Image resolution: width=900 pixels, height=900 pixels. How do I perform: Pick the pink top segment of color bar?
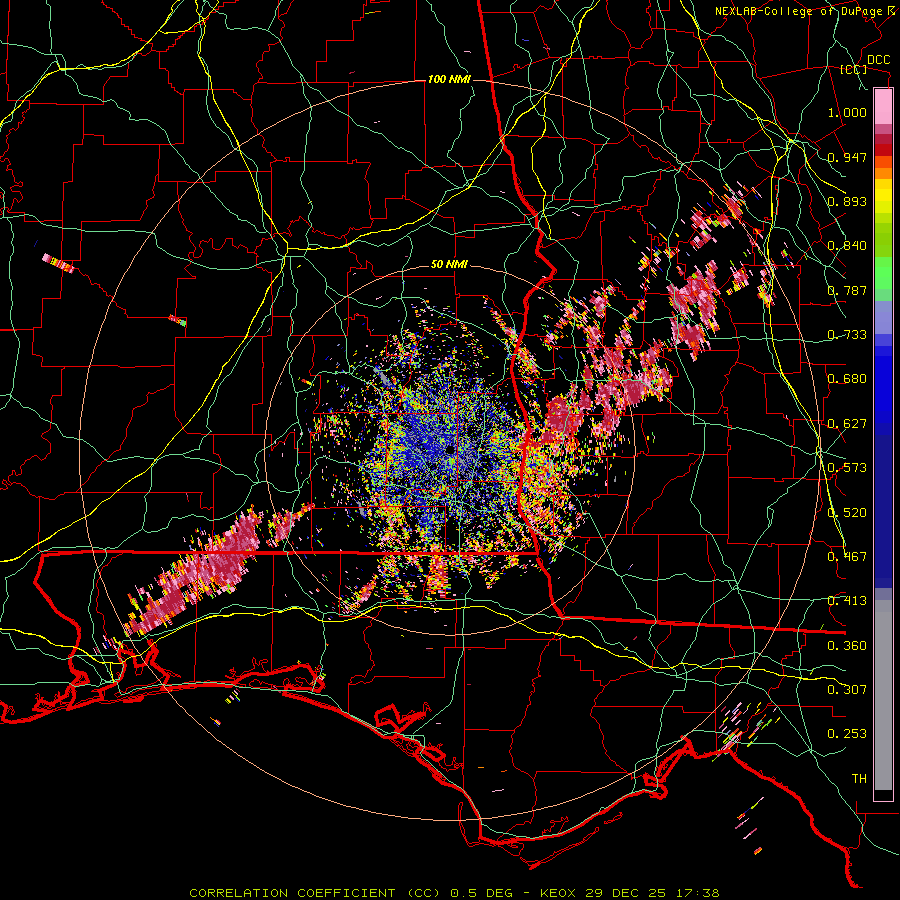point(883,106)
